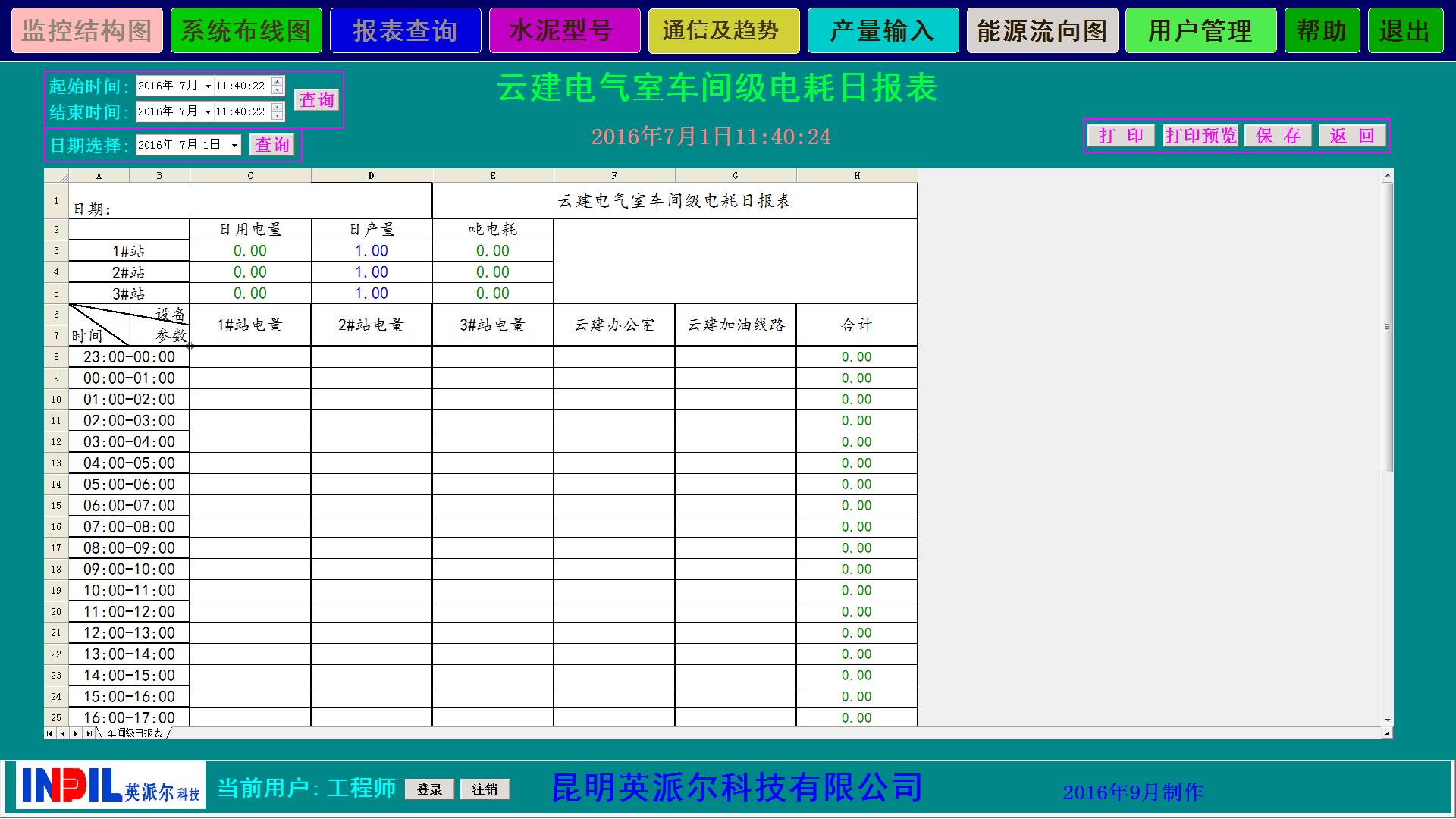Increase start time with up spinner

278,81
